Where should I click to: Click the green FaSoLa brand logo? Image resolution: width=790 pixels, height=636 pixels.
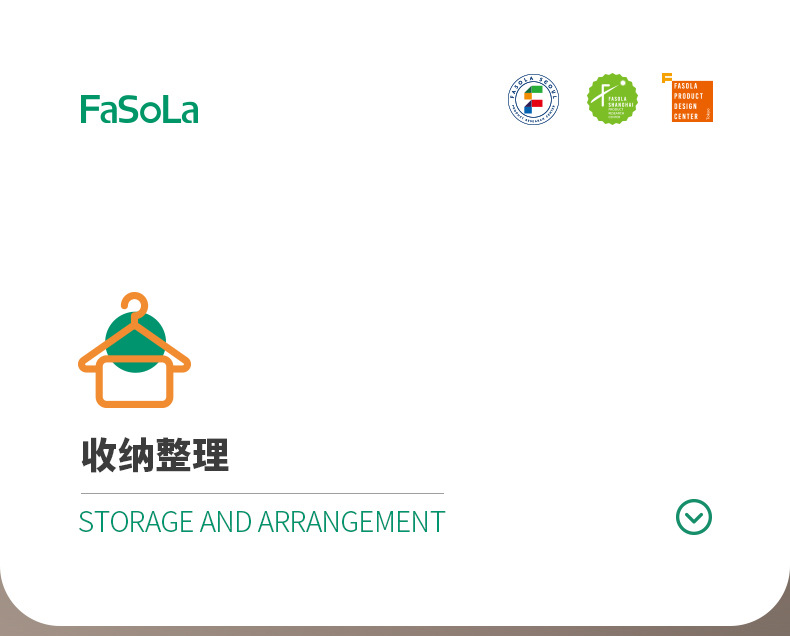(x=140, y=109)
